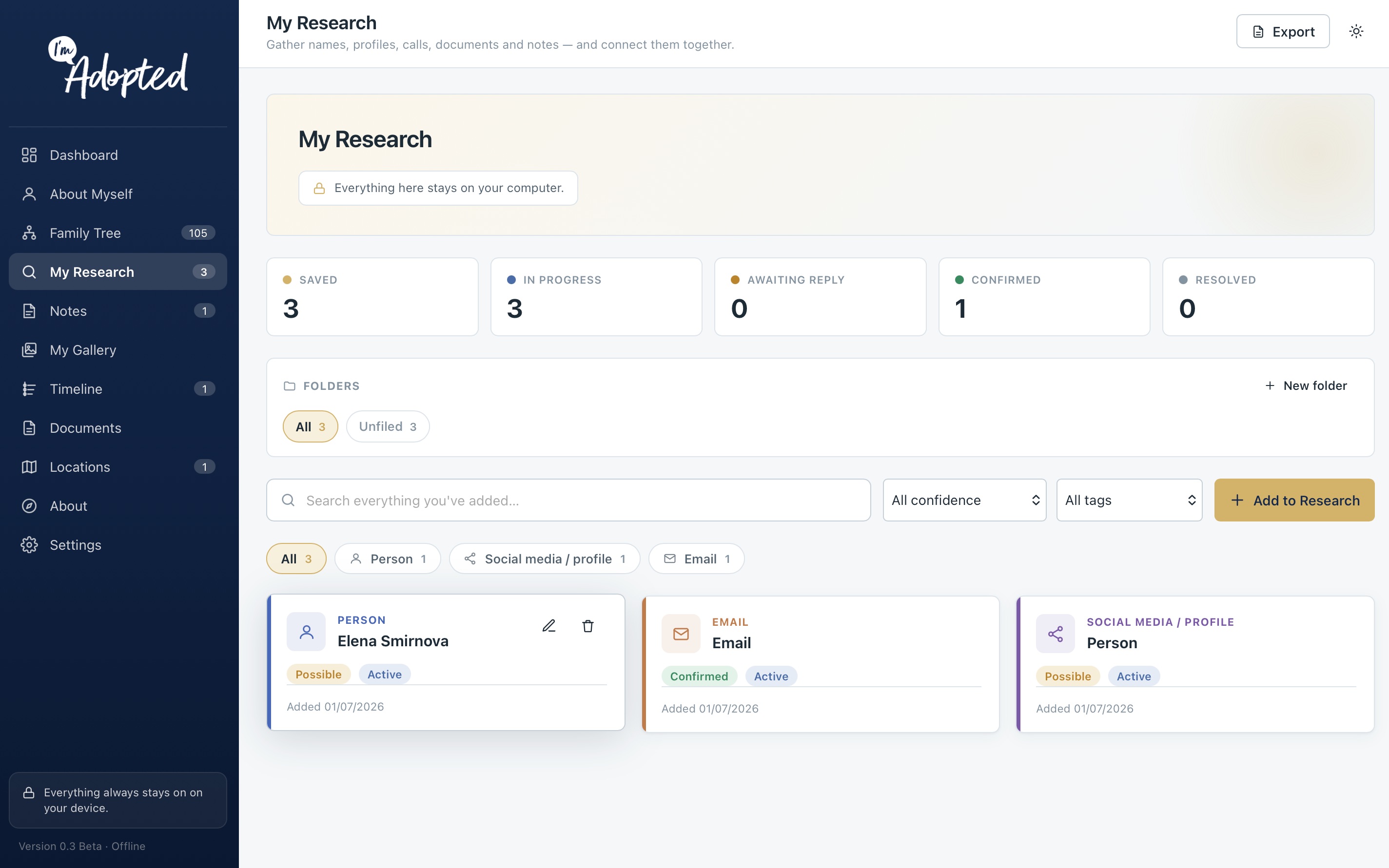Viewport: 1389px width, 868px height.
Task: Click the Possible badge on Elena Smirnova
Action: pos(319,675)
